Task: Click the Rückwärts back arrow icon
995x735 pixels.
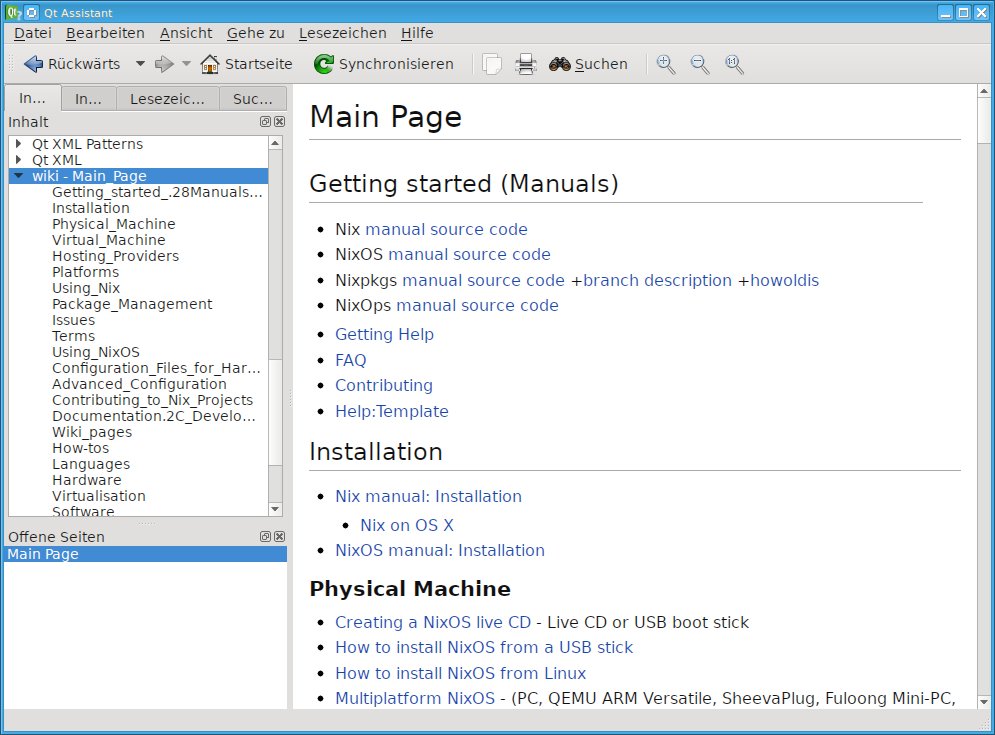Action: (x=33, y=64)
